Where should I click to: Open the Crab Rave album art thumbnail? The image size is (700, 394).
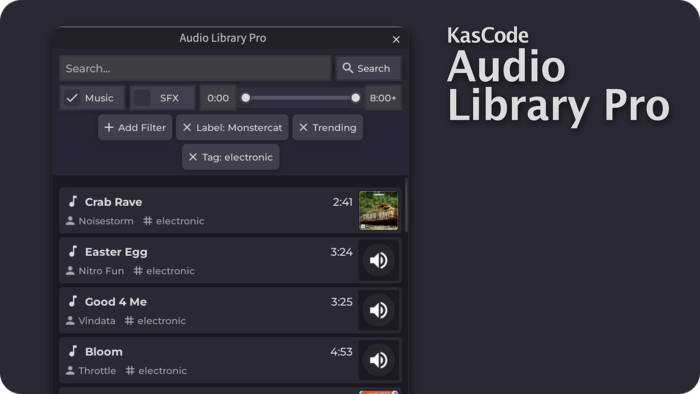pos(379,211)
